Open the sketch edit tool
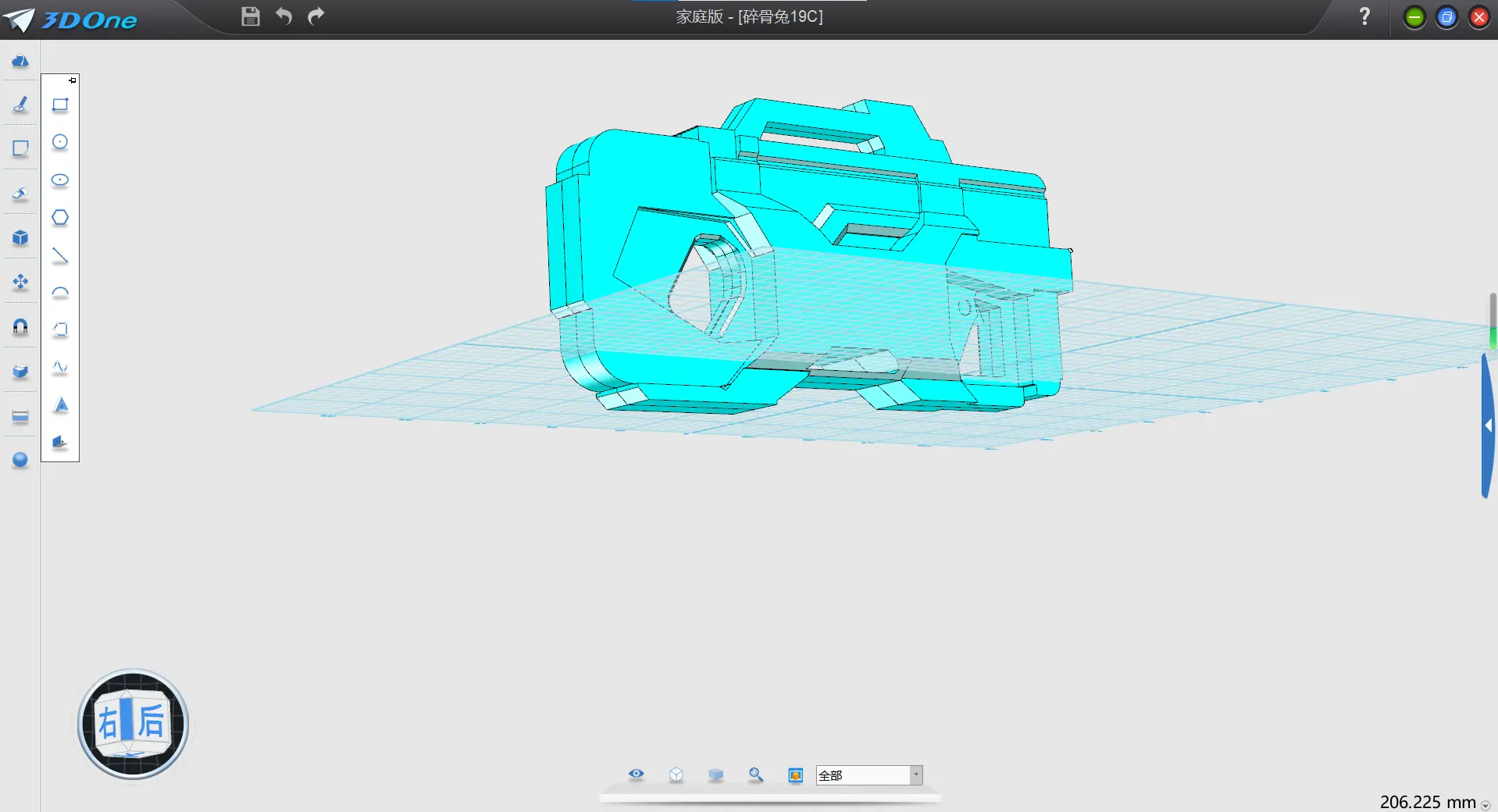The width and height of the screenshot is (1498, 812). 20,148
